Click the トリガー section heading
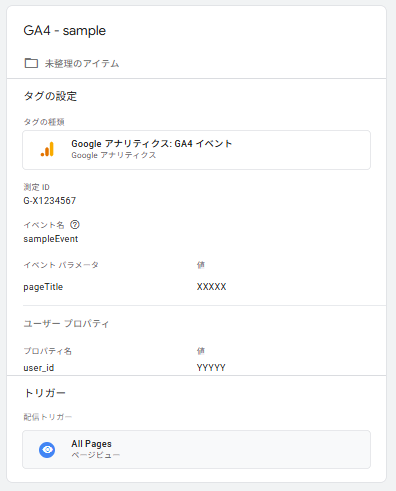The image size is (396, 491). 45,393
